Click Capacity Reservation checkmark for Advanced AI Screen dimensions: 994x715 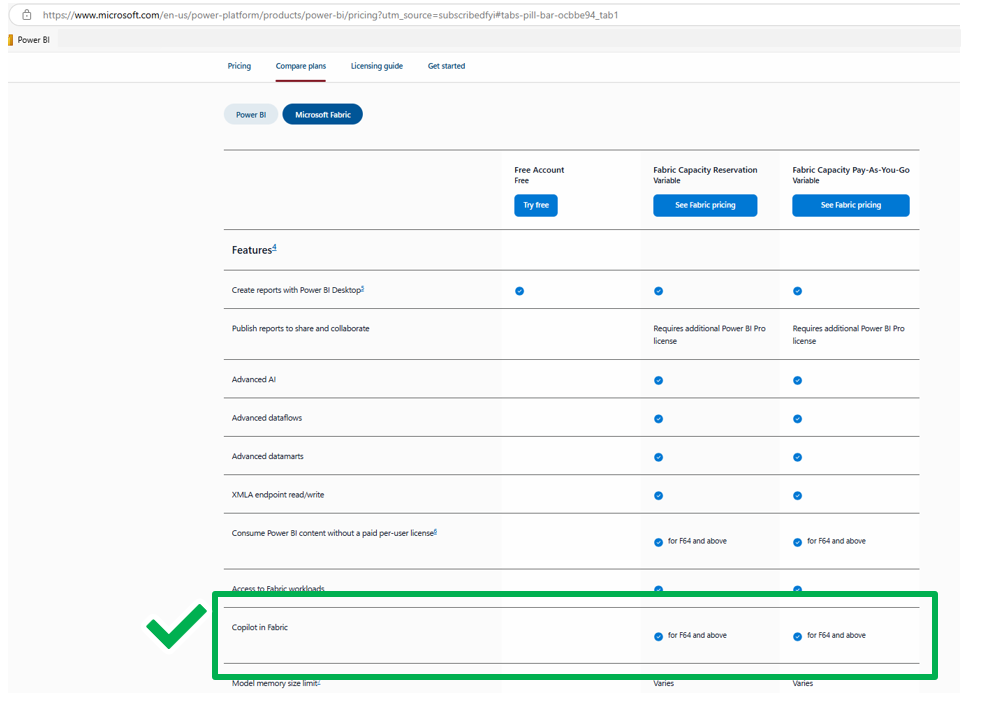[x=659, y=380]
